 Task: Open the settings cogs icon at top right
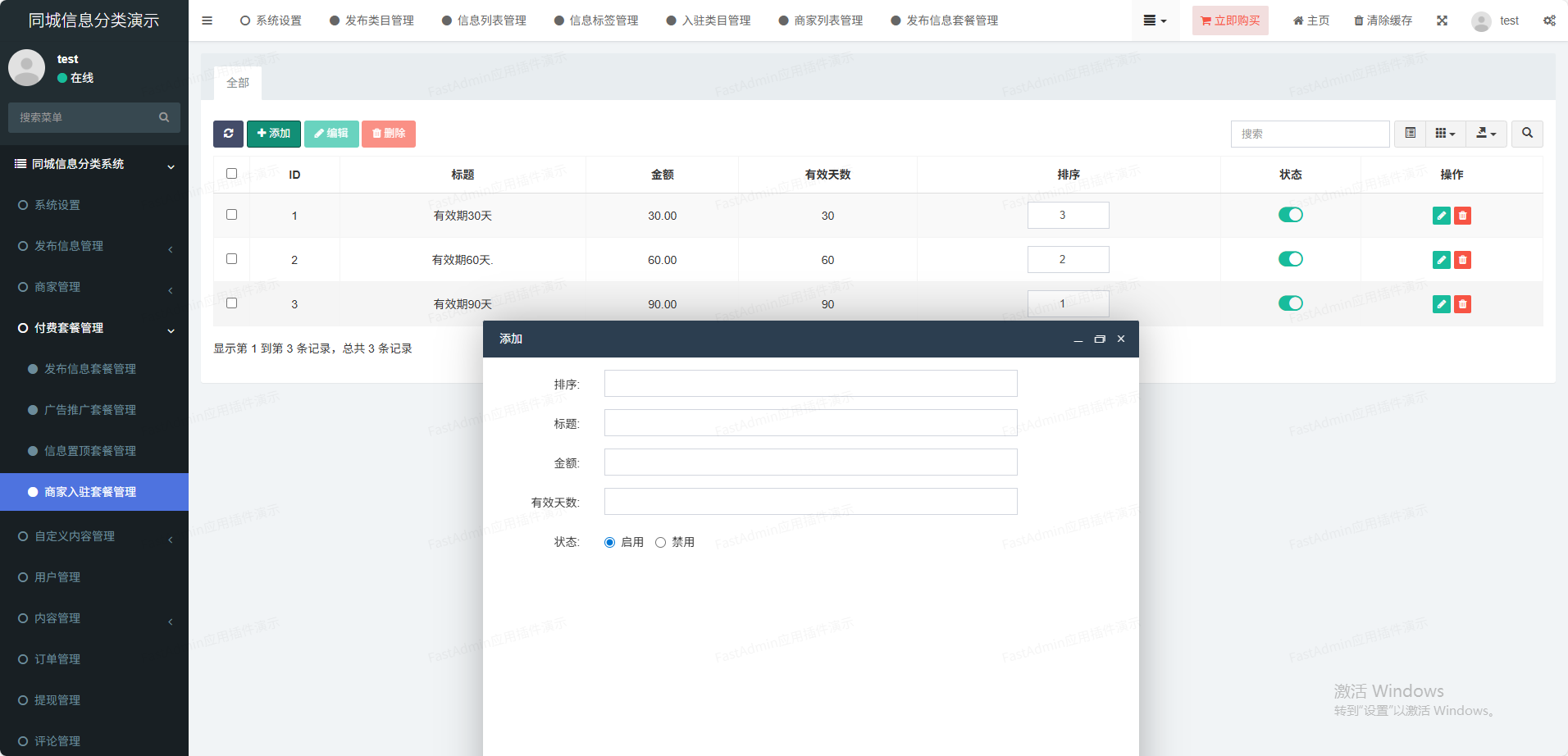[x=1549, y=20]
